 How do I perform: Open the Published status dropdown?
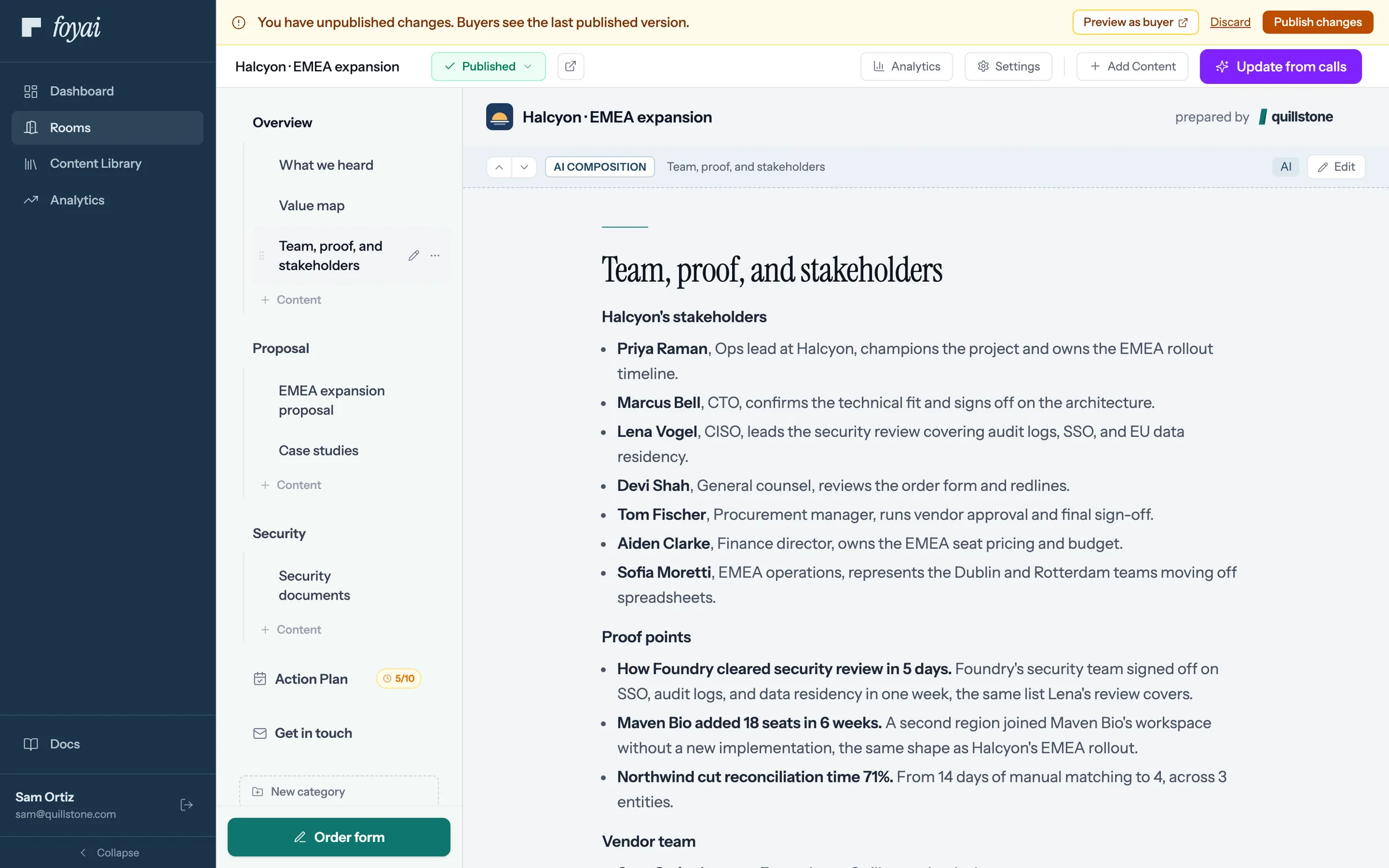pyautogui.click(x=488, y=67)
